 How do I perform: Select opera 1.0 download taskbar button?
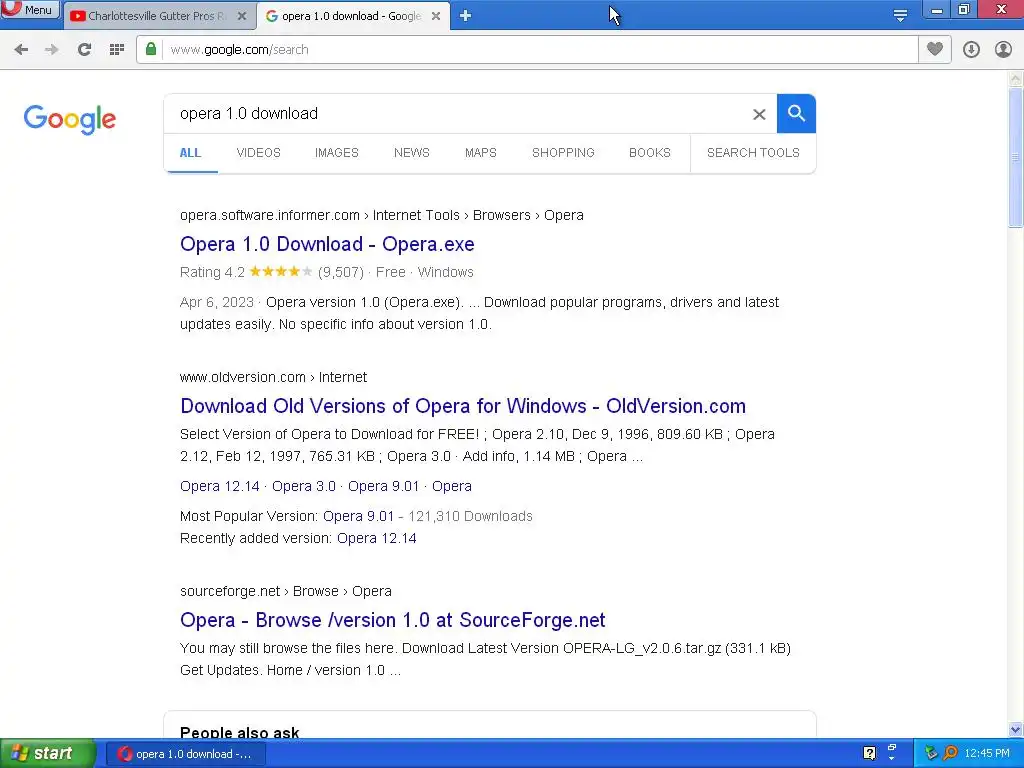click(x=185, y=754)
